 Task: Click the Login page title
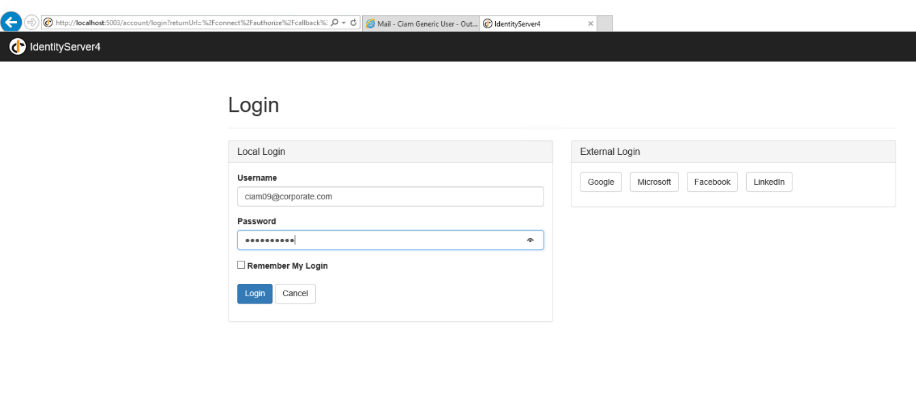(254, 105)
